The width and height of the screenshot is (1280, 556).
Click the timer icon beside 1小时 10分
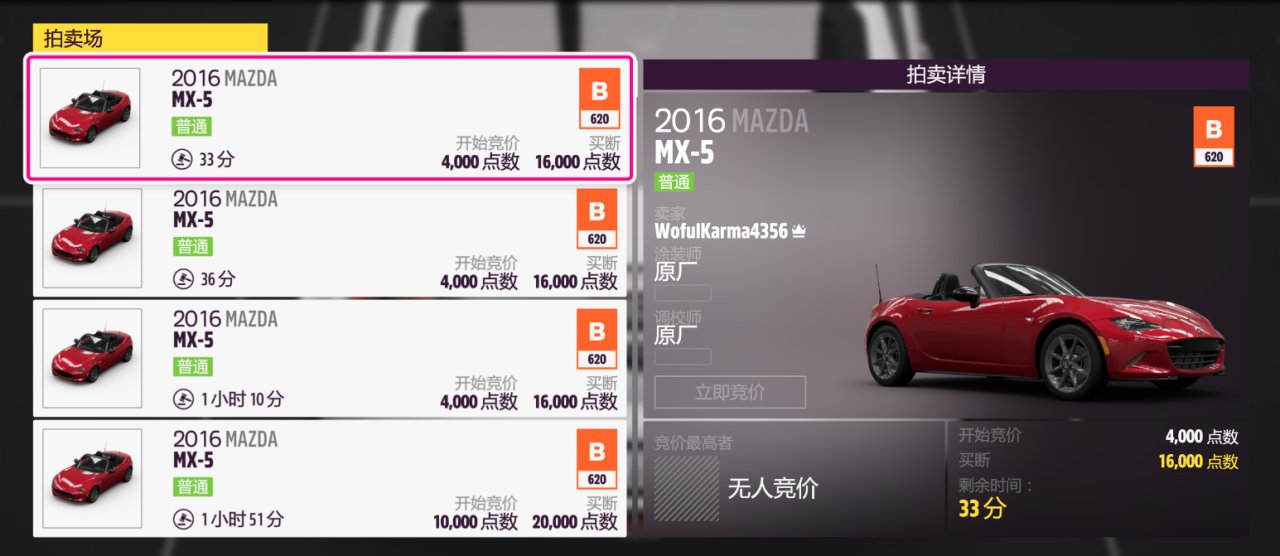pos(183,399)
